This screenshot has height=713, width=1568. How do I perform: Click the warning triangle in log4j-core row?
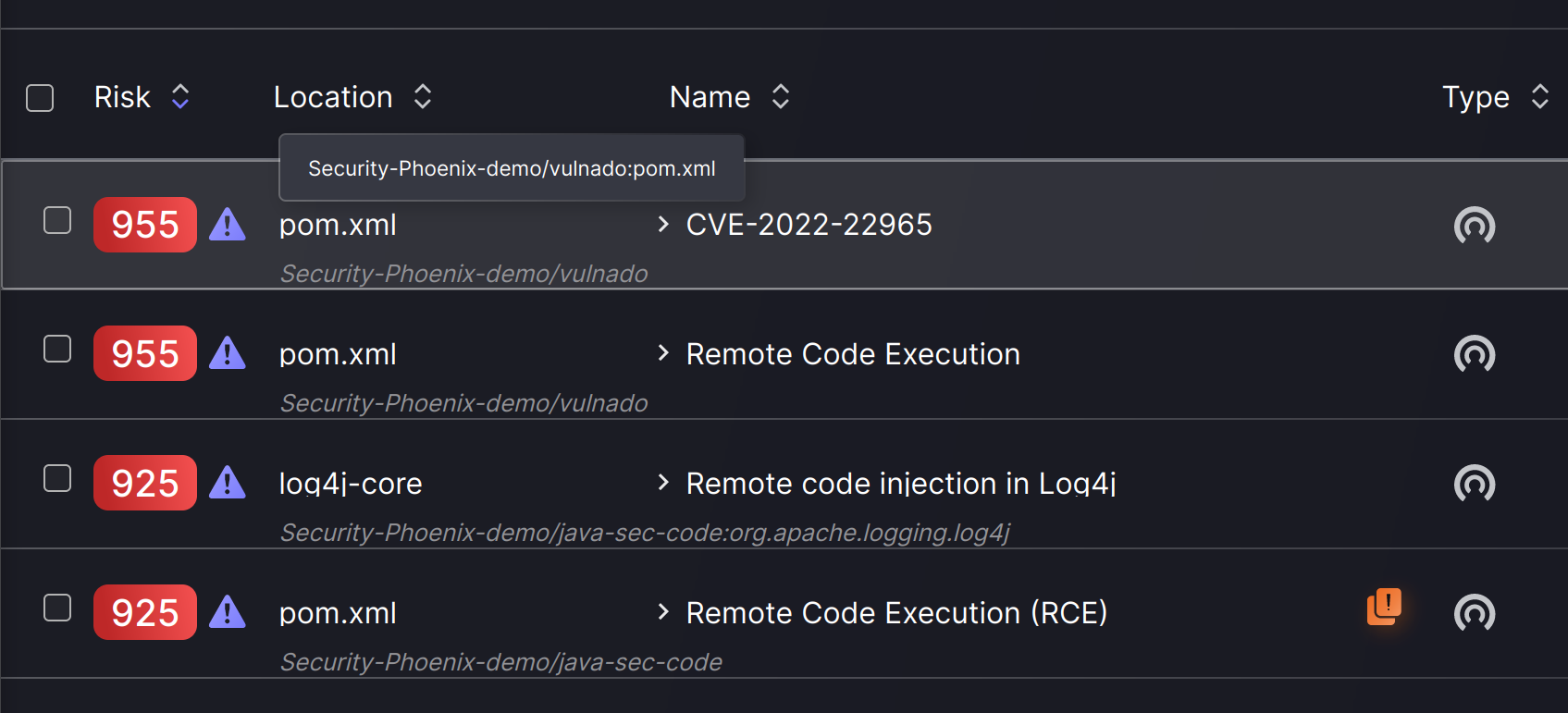click(228, 484)
